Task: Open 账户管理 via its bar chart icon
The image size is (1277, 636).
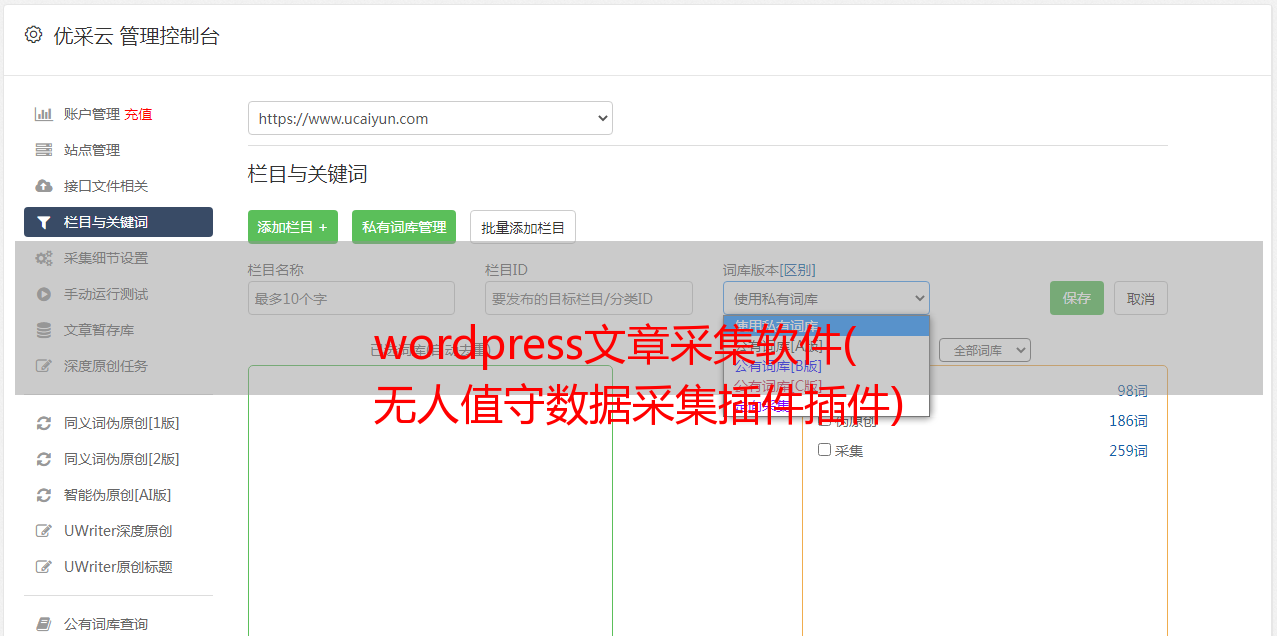Action: (x=44, y=114)
